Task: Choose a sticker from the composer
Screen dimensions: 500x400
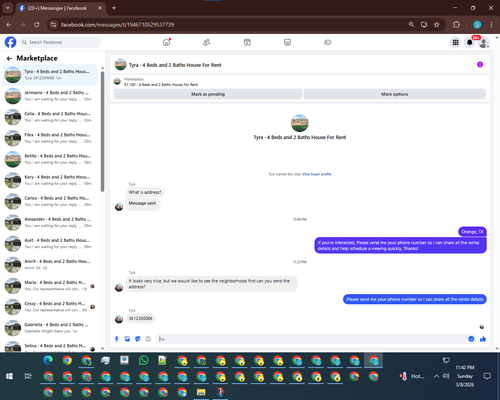Action: [138, 339]
